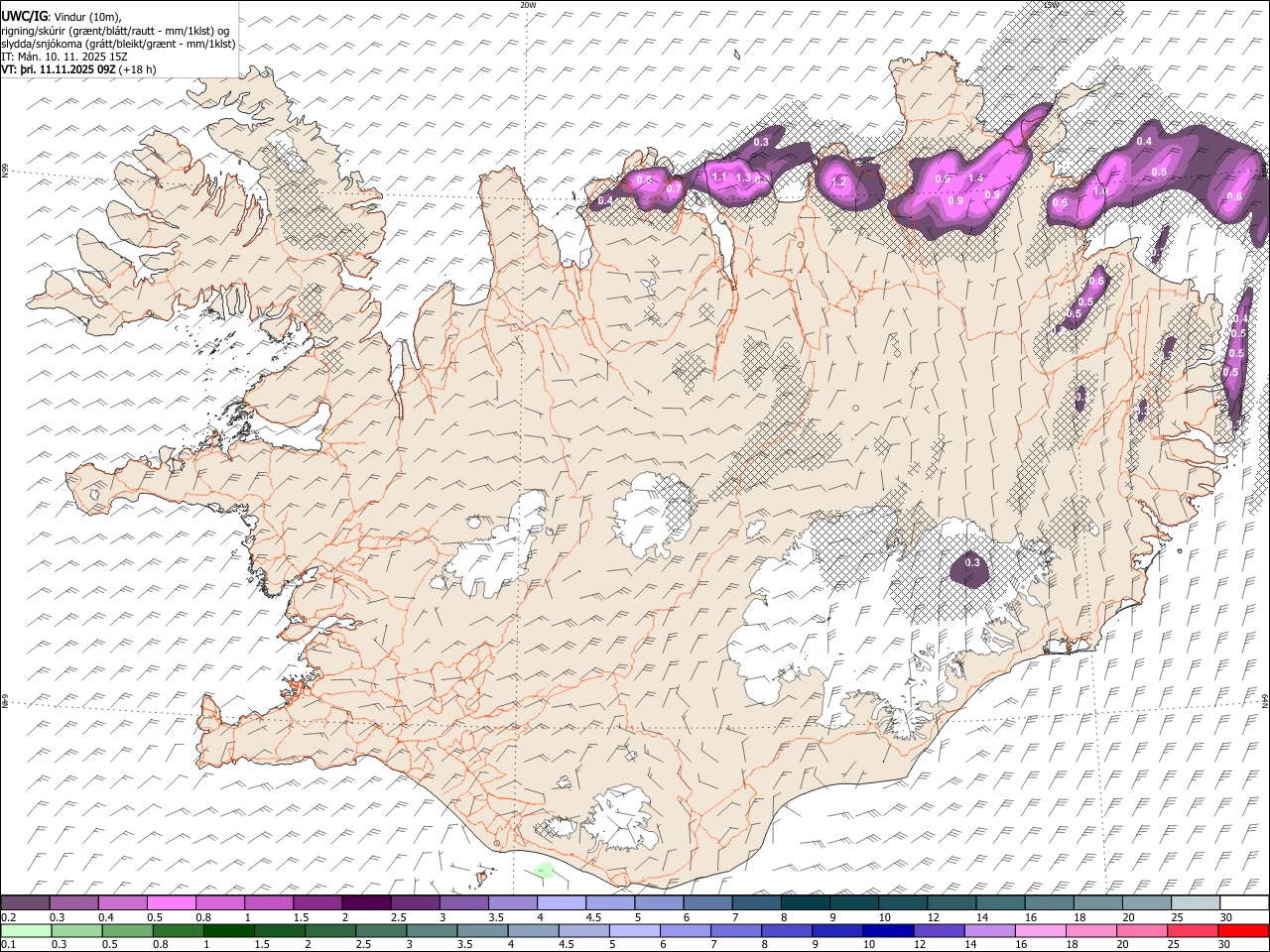This screenshot has height=952, width=1270.
Task: Click the 'rigning/skúrir' legend description line
Action: coord(115,31)
